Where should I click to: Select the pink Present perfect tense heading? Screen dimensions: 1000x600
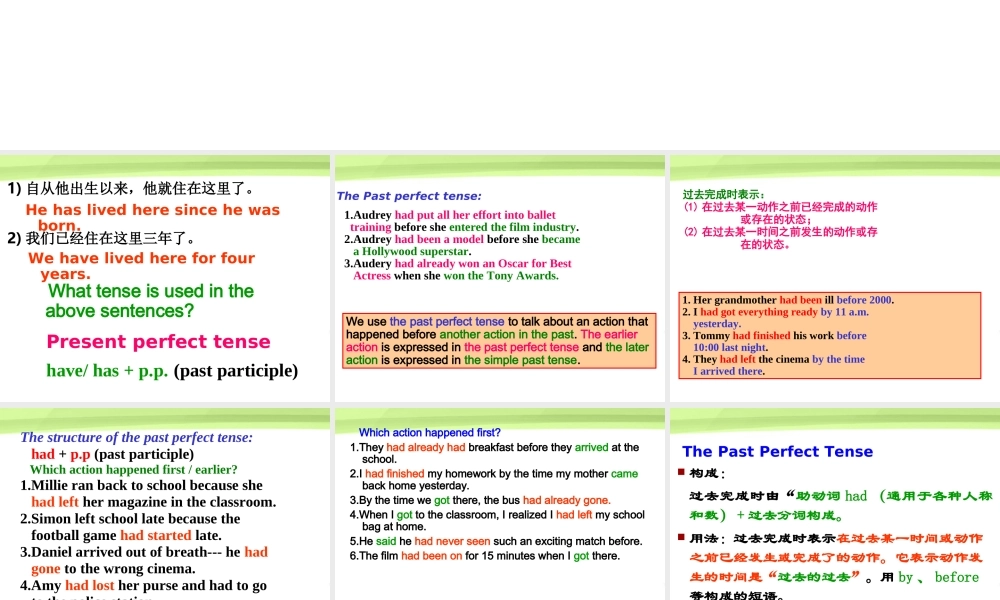[158, 342]
